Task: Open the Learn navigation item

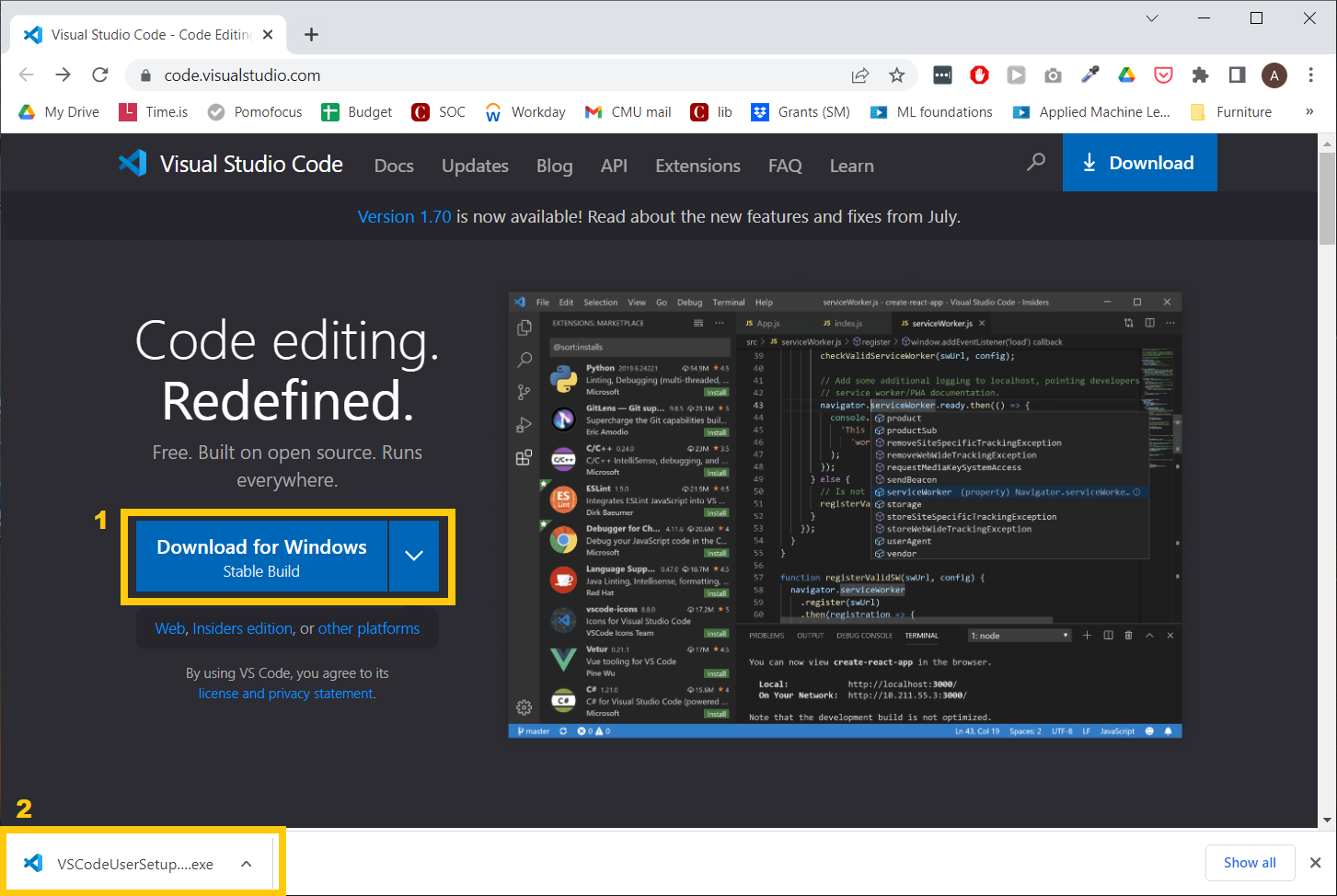Action: click(x=851, y=166)
